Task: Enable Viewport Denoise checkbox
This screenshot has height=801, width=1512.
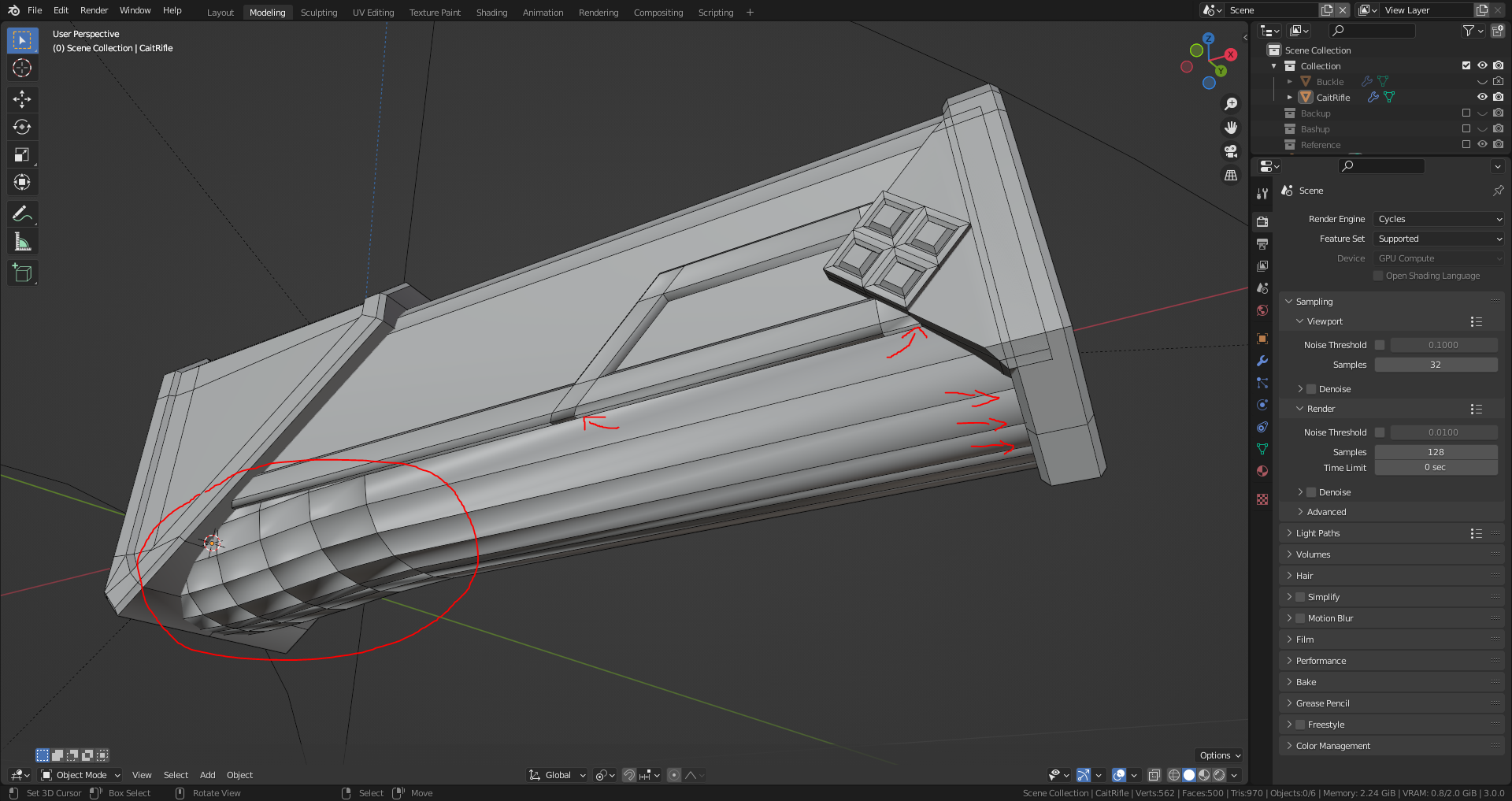Action: click(x=1311, y=389)
